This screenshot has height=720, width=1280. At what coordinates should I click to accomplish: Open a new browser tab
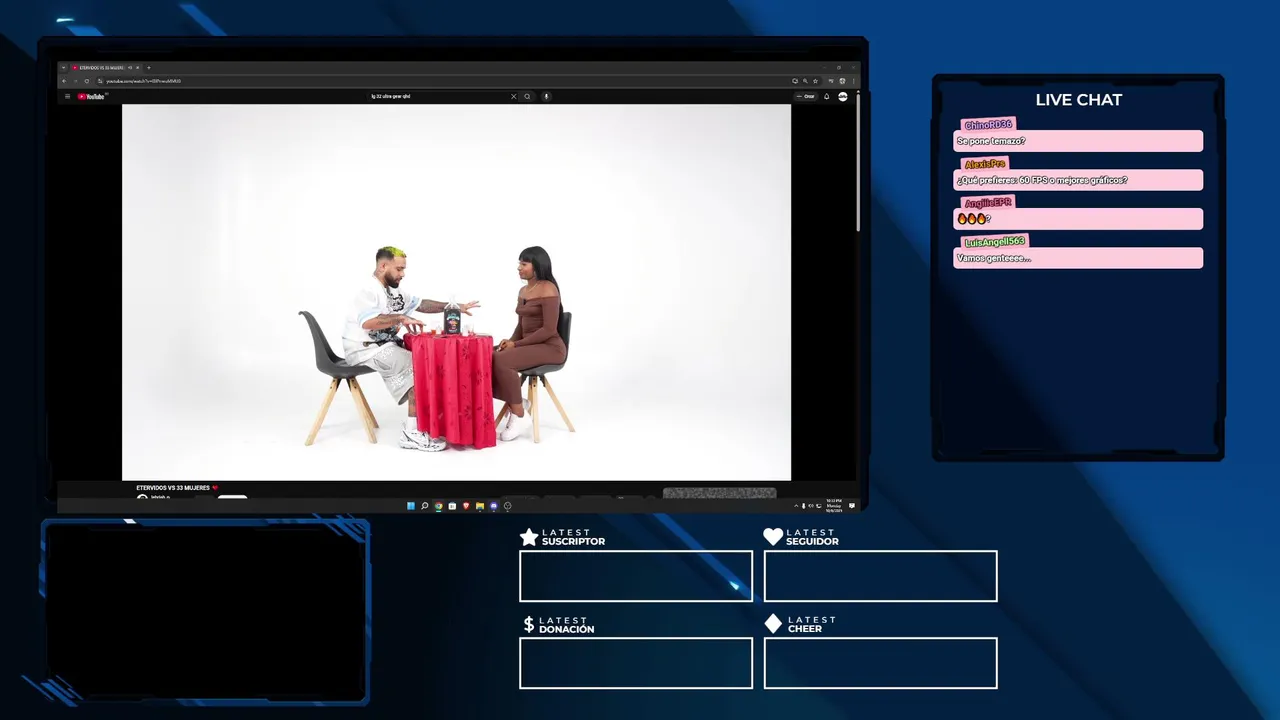149,67
